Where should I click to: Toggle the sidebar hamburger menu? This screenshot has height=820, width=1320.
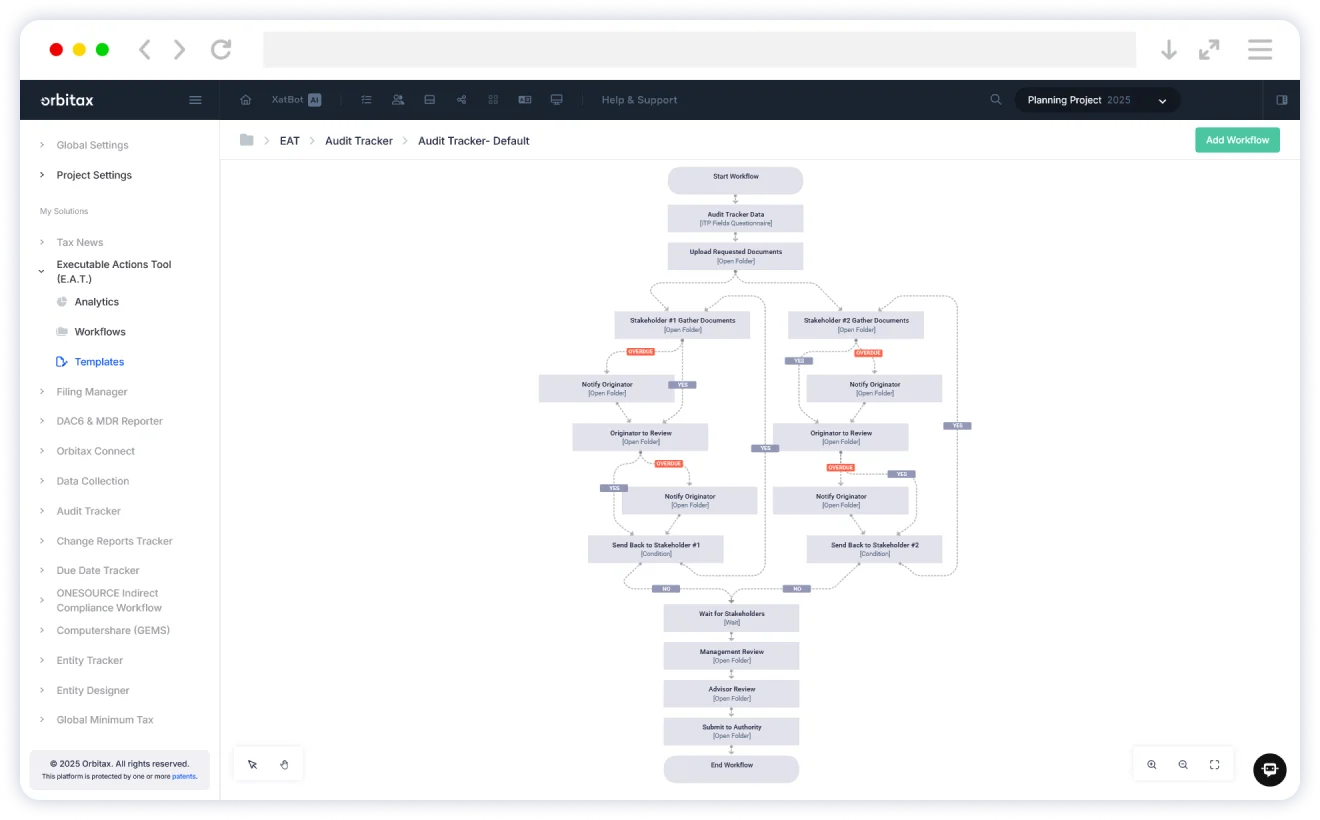(x=195, y=100)
